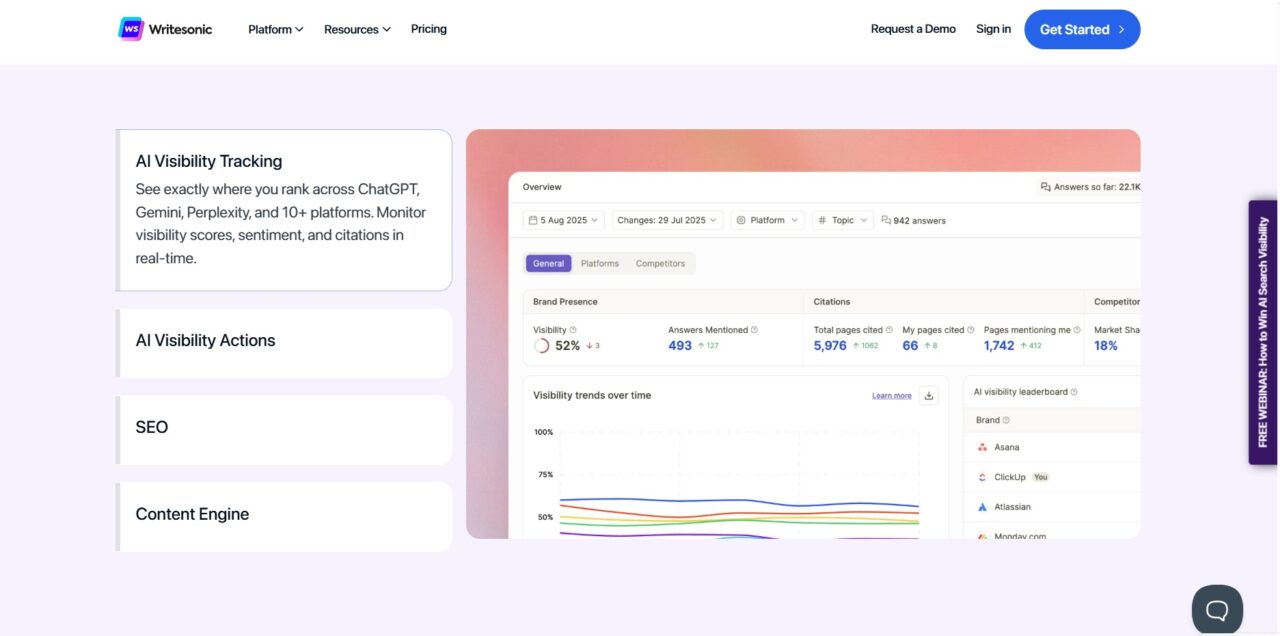This screenshot has width=1280, height=636.
Task: Open the chat support widget
Action: [1217, 610]
